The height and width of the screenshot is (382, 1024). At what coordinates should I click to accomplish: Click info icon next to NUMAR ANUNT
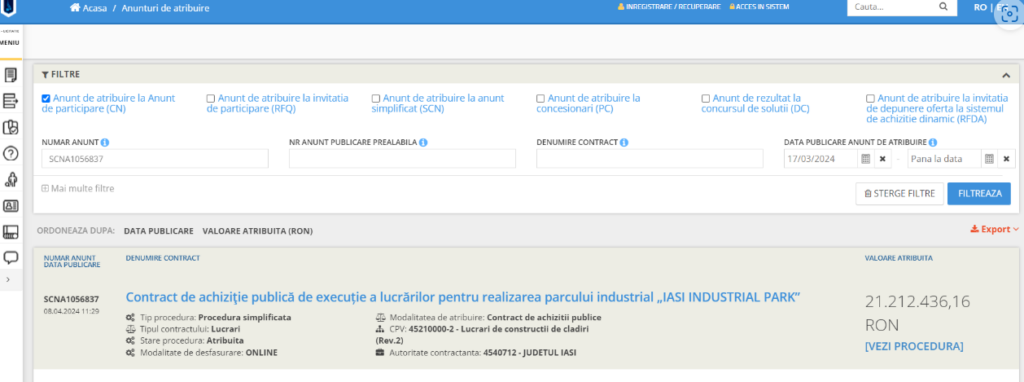coord(105,142)
